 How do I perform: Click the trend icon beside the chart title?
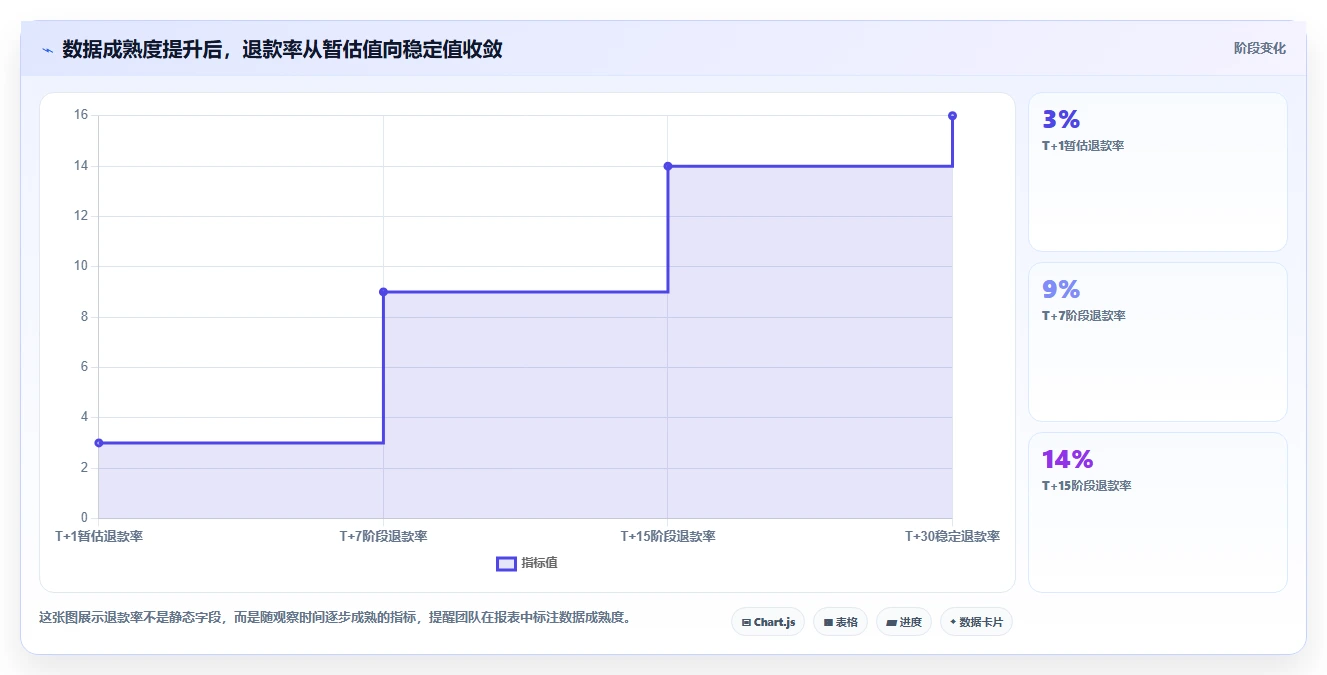(x=47, y=50)
